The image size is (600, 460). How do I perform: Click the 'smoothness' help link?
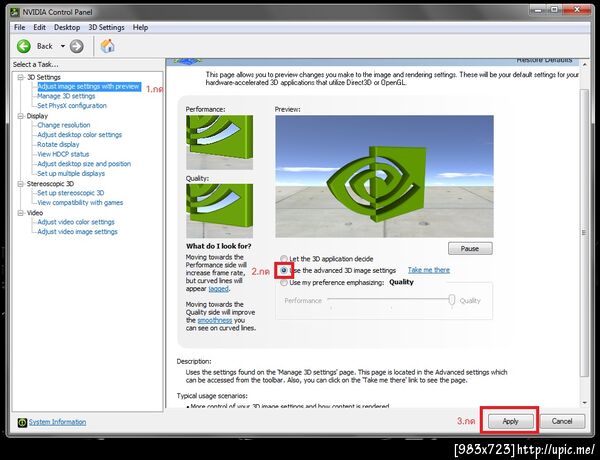pyautogui.click(x=215, y=320)
